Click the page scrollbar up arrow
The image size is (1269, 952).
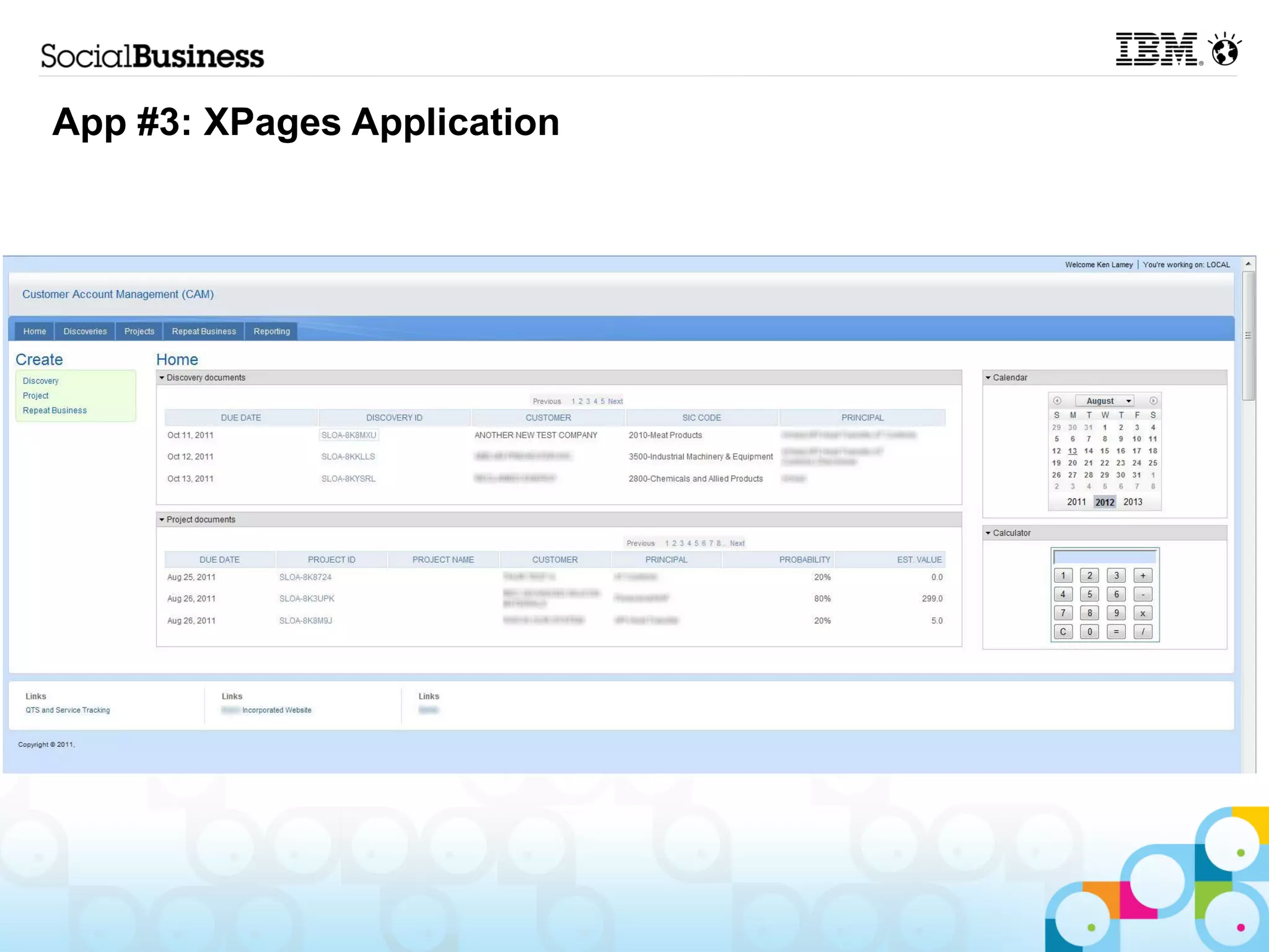(1248, 264)
